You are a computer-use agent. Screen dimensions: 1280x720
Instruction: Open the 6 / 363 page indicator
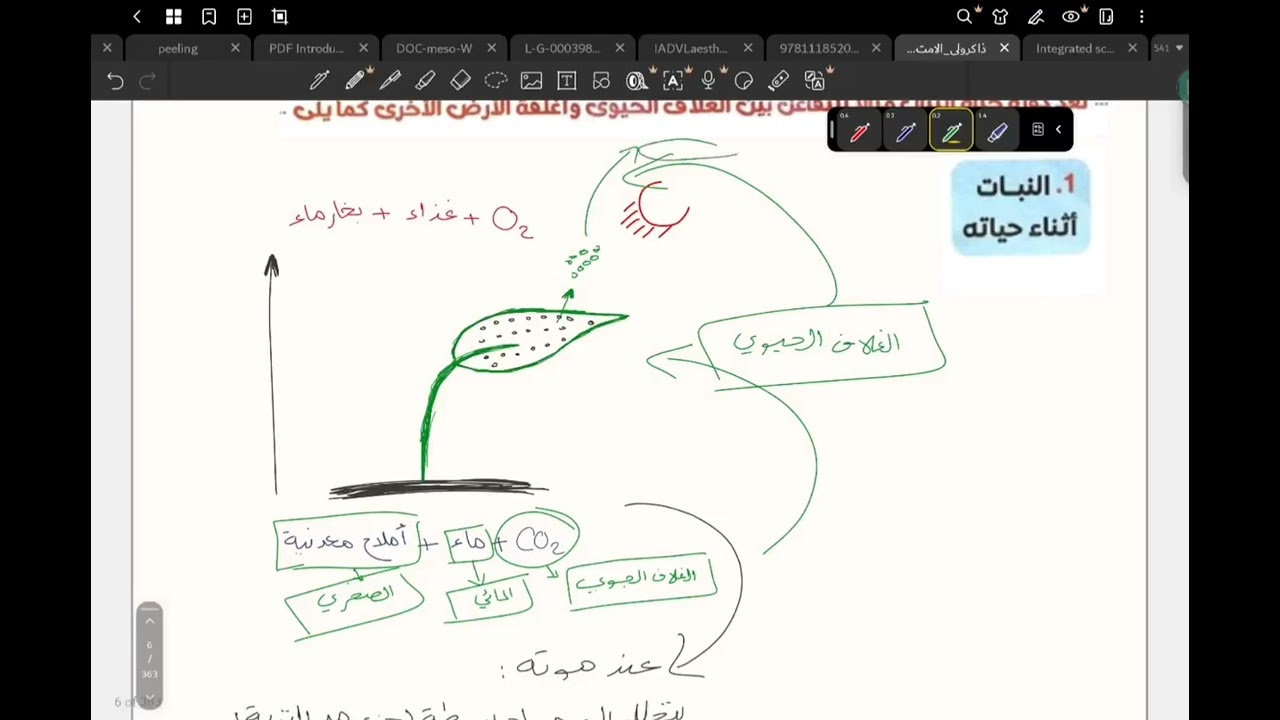[x=150, y=659]
